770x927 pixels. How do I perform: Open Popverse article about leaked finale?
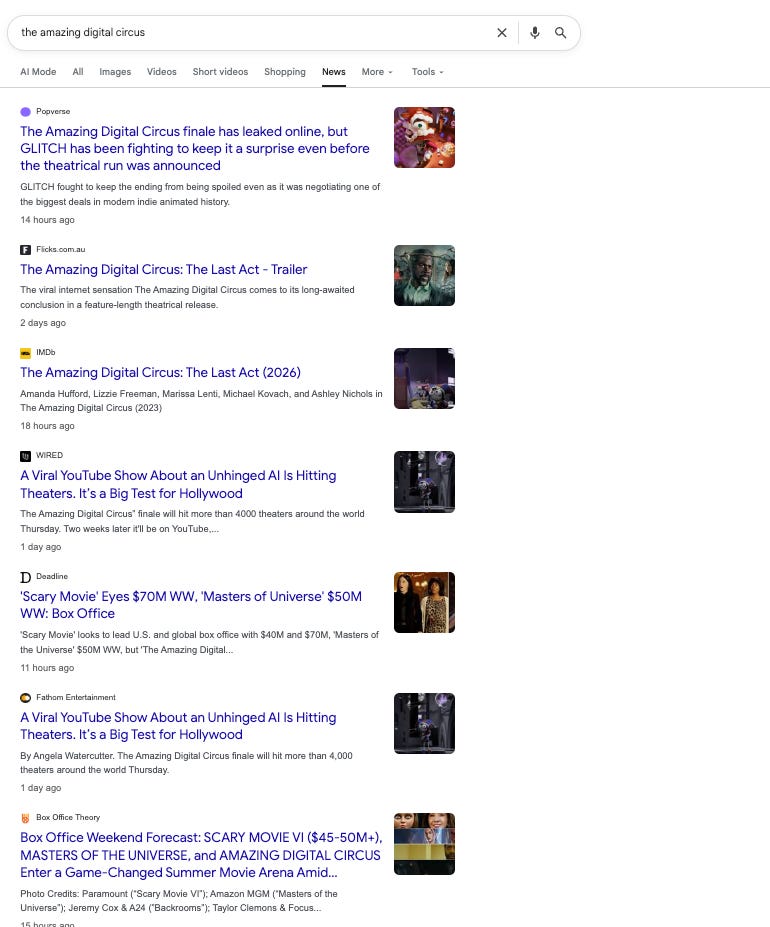[x=195, y=148]
